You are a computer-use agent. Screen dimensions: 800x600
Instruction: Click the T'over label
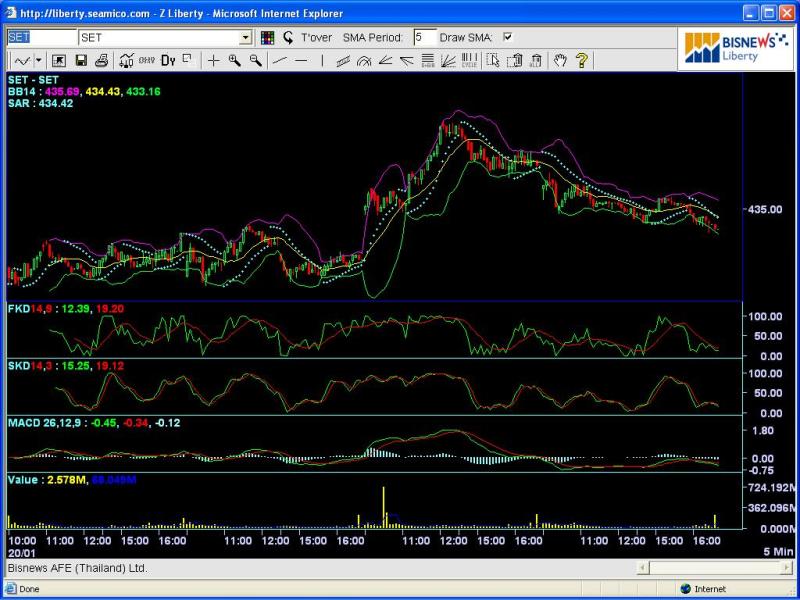[x=316, y=38]
